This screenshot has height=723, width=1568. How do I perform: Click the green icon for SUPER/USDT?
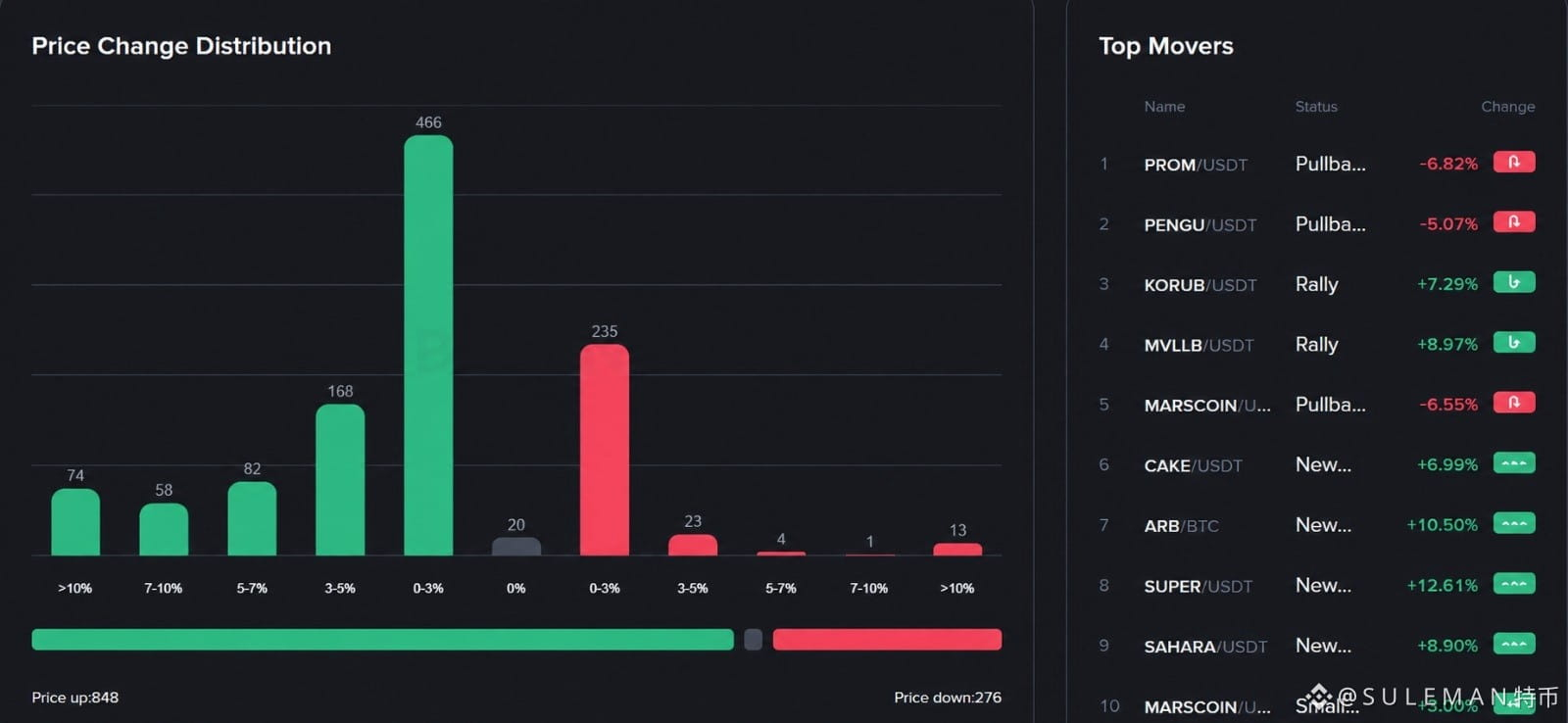(x=1514, y=584)
